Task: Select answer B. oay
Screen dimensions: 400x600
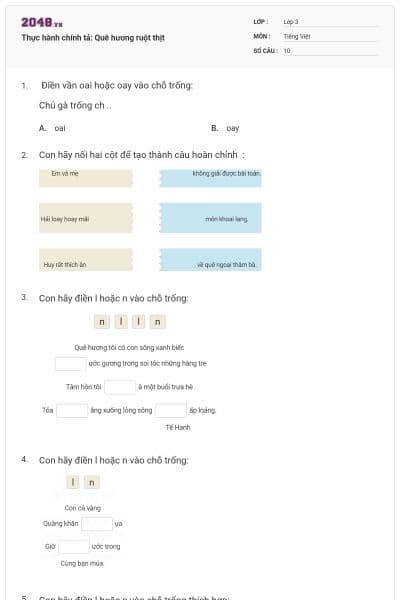Action: [225, 128]
